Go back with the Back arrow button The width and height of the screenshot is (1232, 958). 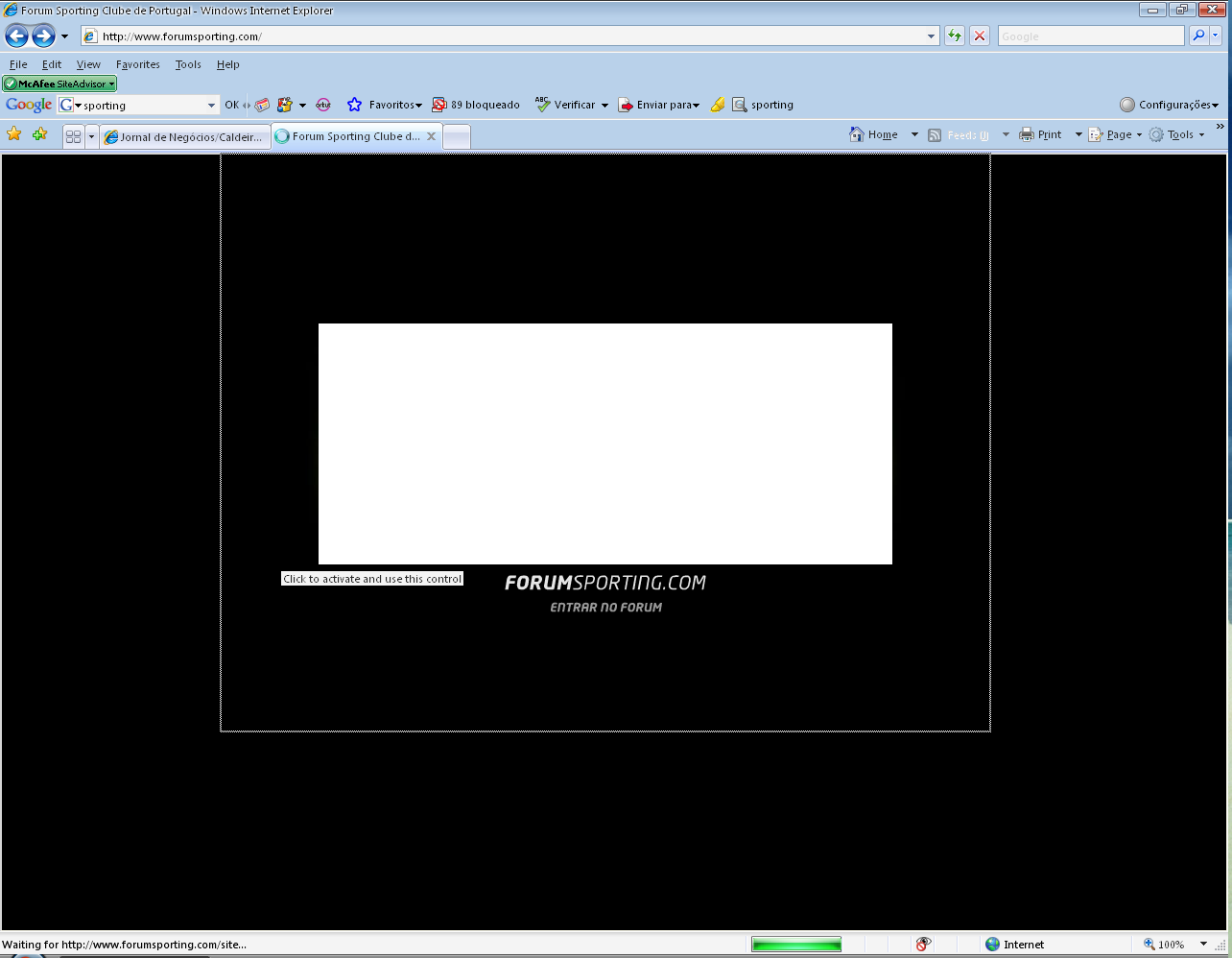16,36
